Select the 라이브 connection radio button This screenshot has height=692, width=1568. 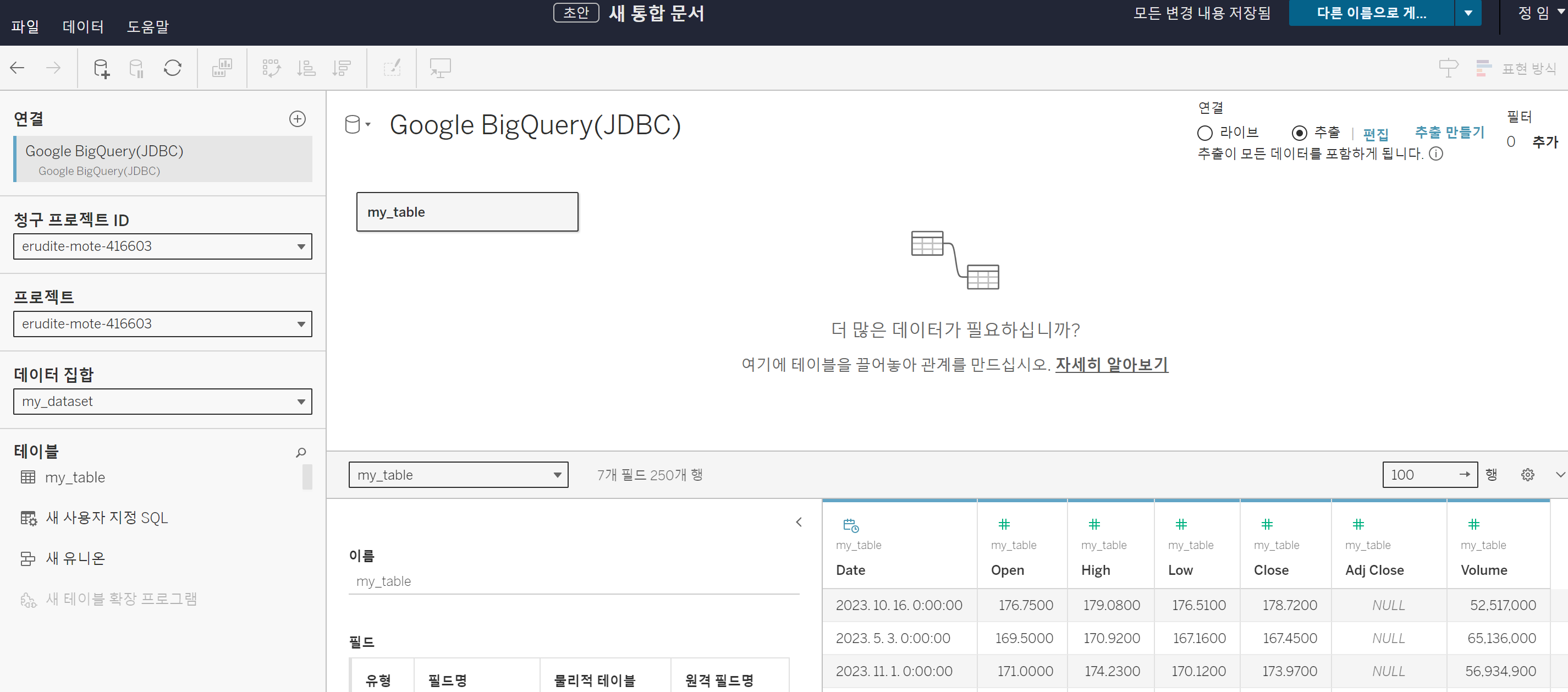click(x=1204, y=133)
